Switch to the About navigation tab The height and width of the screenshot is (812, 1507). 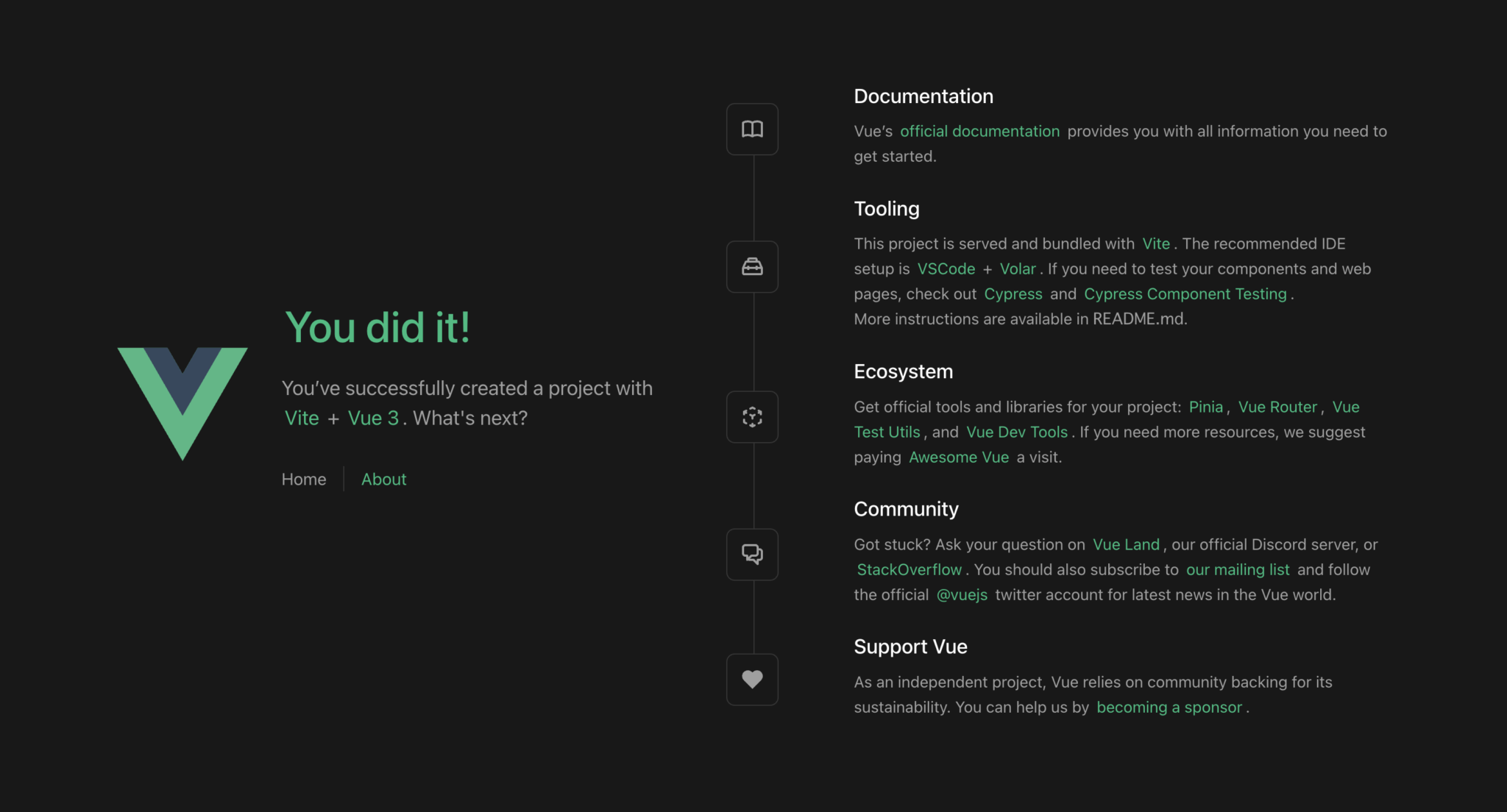[383, 480]
